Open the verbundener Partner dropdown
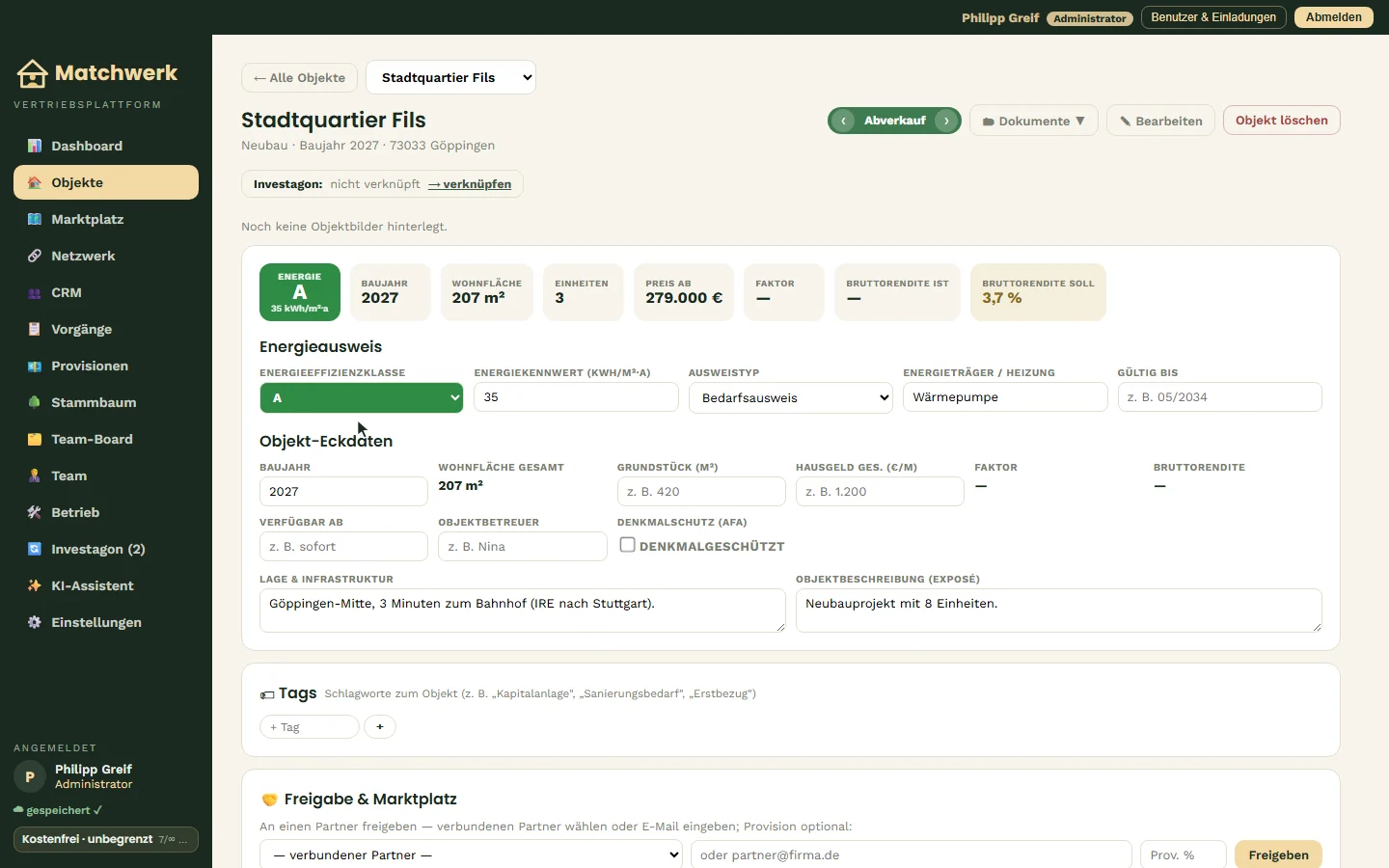This screenshot has height=868, width=1389. coord(472,854)
